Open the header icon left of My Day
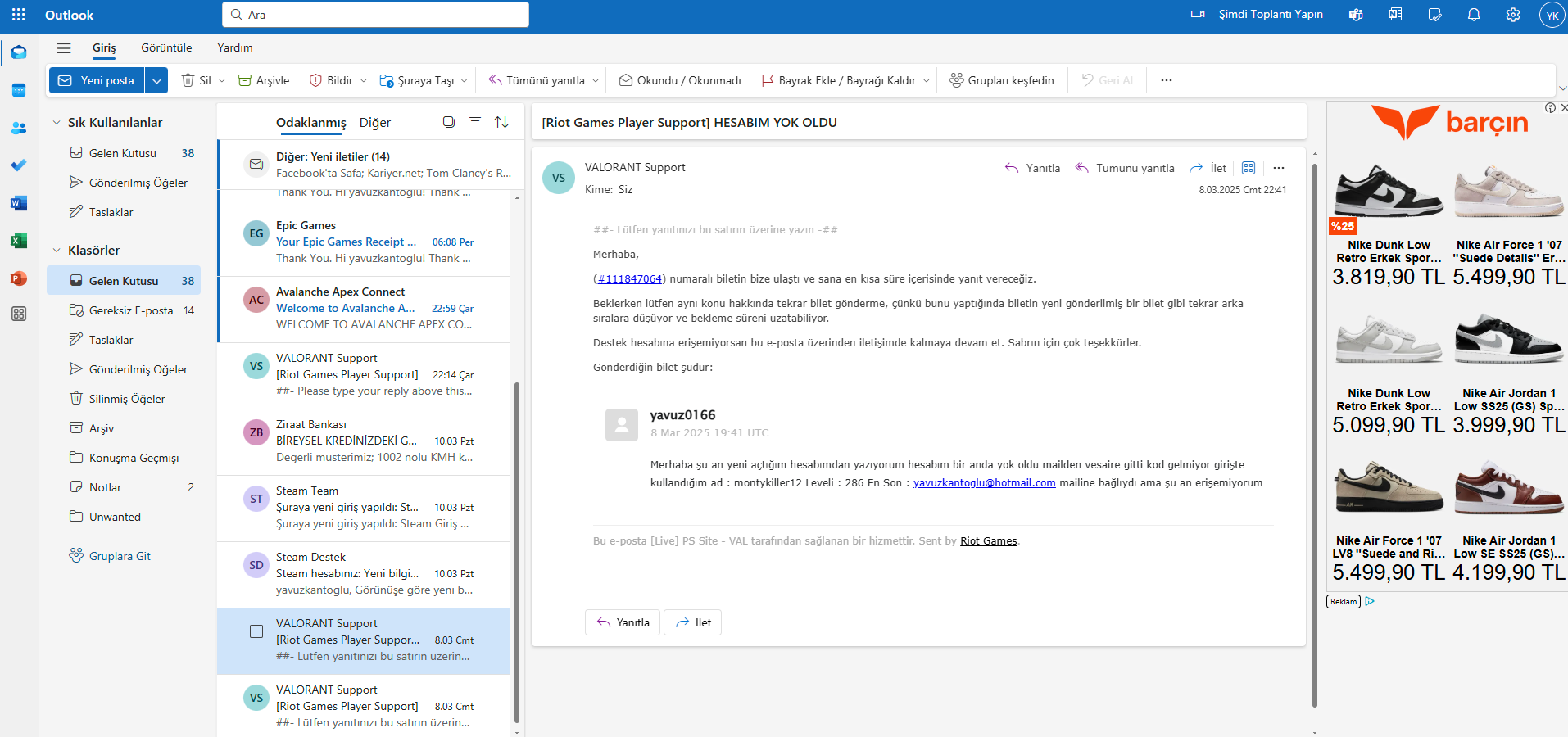 tap(1395, 15)
